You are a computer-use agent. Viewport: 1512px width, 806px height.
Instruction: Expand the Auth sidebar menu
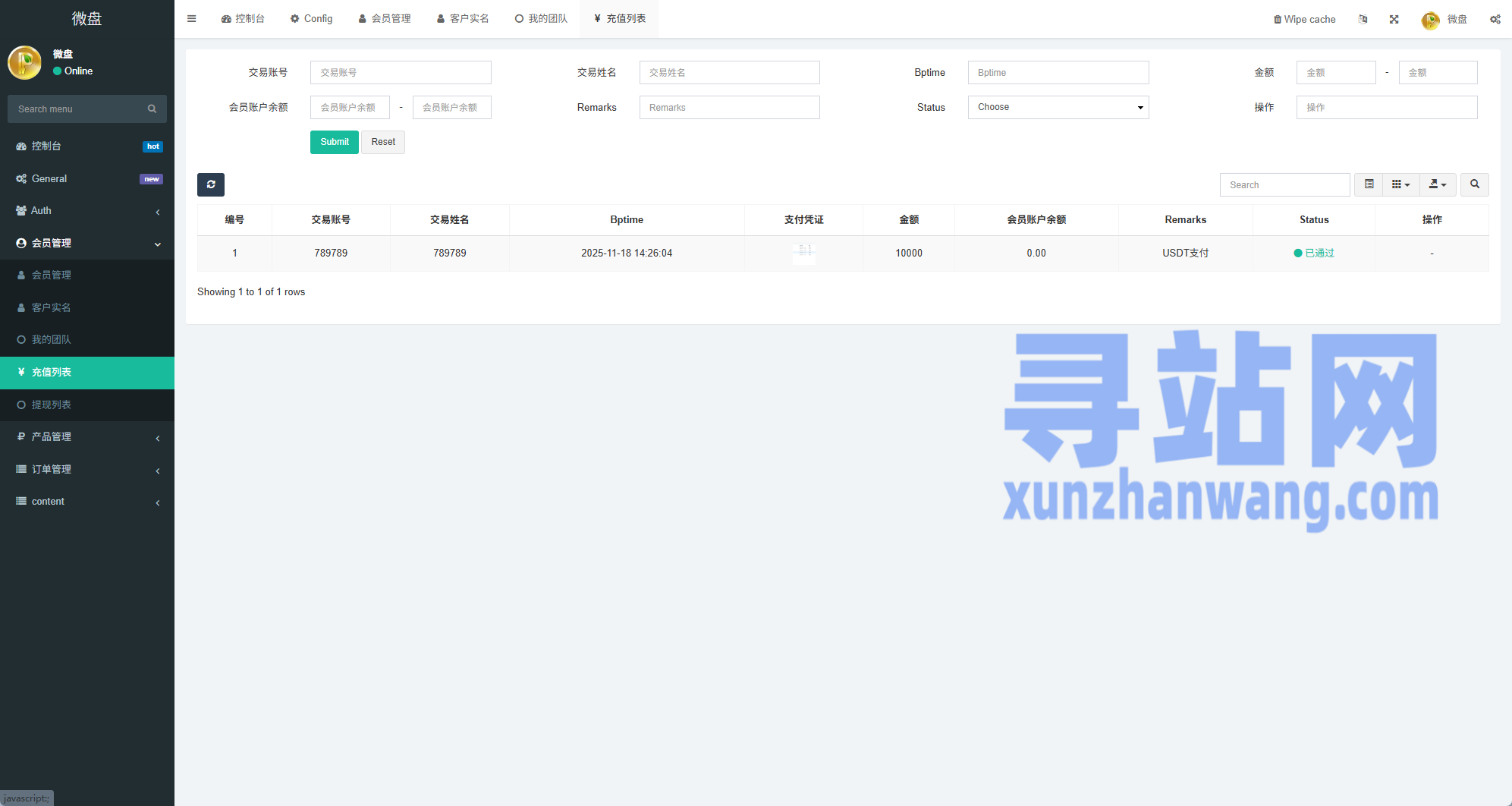pyautogui.click(x=87, y=211)
